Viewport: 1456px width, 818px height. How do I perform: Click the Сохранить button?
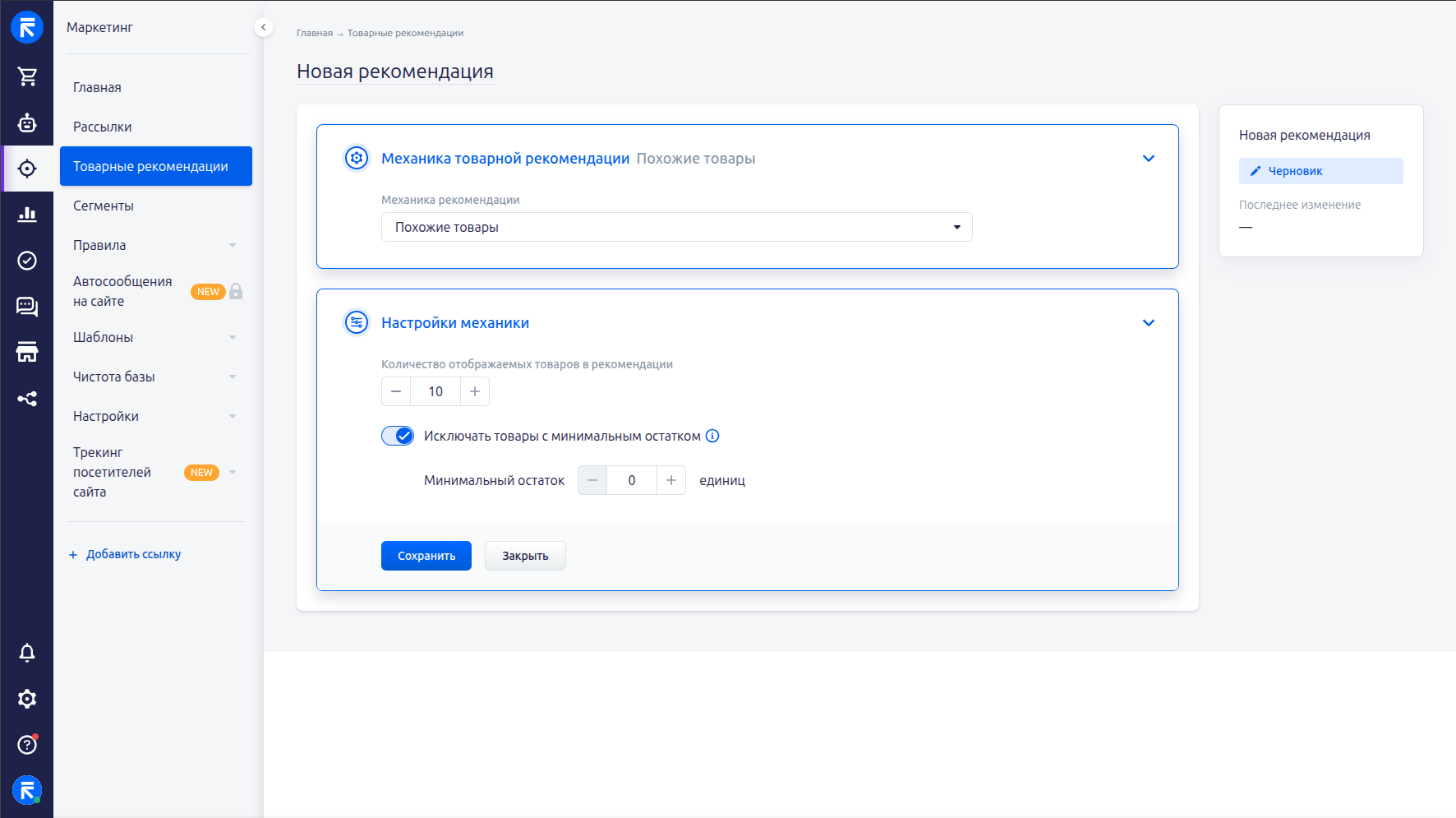click(426, 556)
